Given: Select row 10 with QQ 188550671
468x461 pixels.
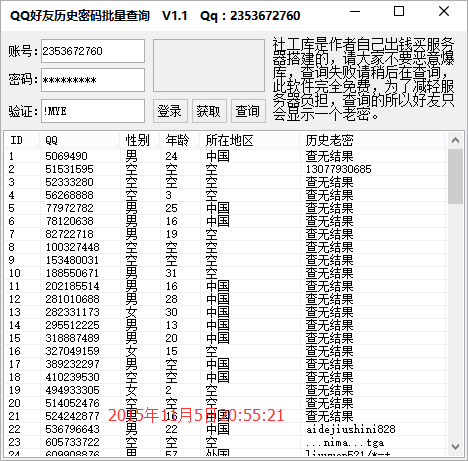Looking at the screenshot, I should (226, 273).
